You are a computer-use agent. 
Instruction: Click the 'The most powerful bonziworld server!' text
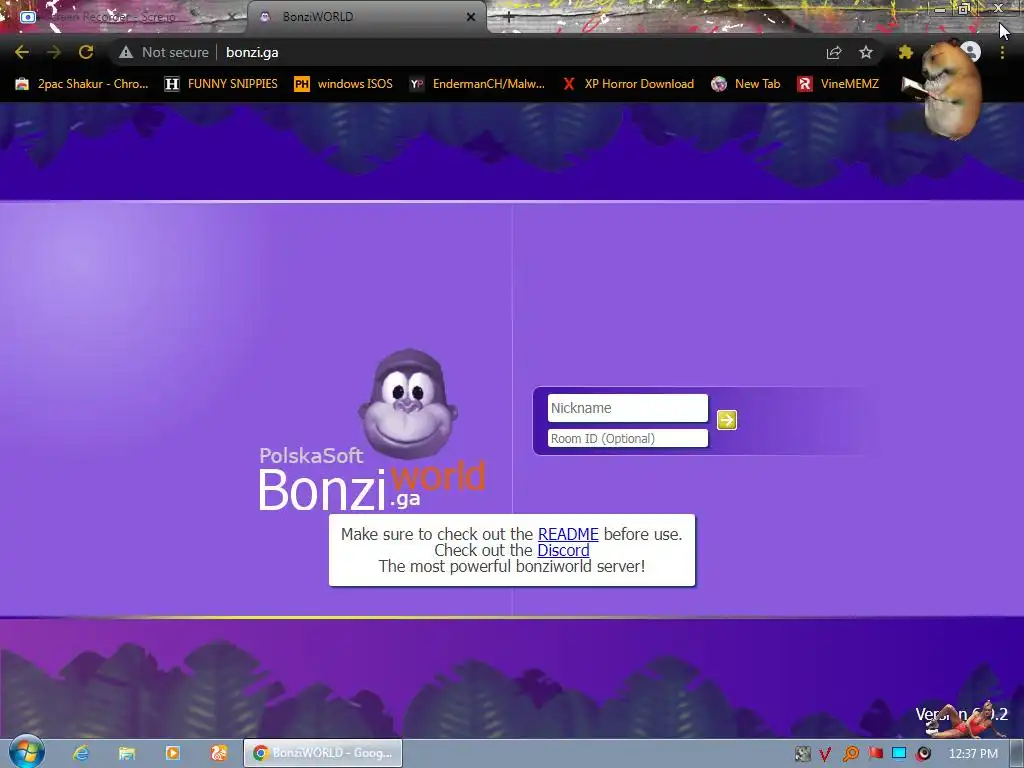512,566
